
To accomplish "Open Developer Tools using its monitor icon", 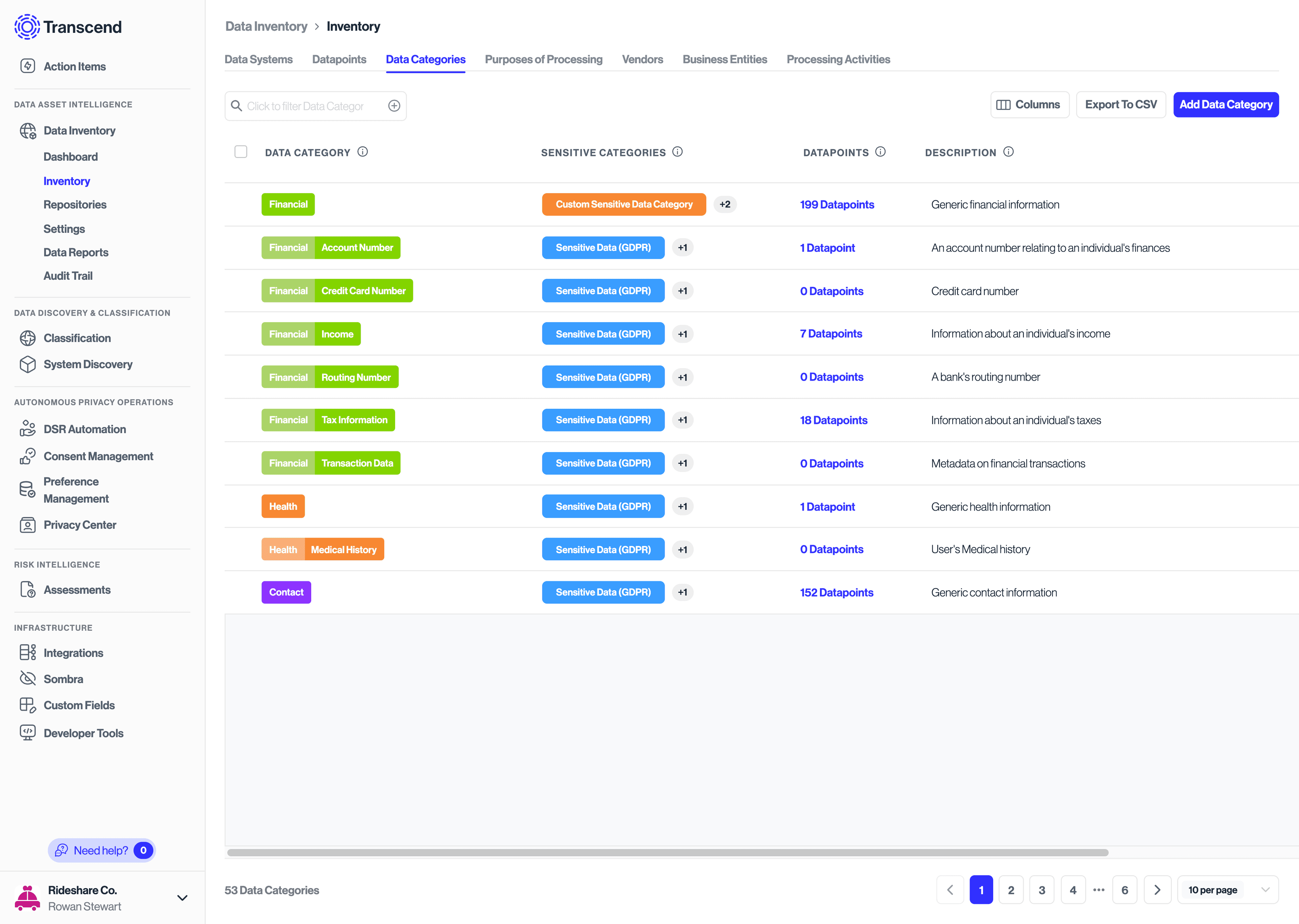I will [x=28, y=733].
